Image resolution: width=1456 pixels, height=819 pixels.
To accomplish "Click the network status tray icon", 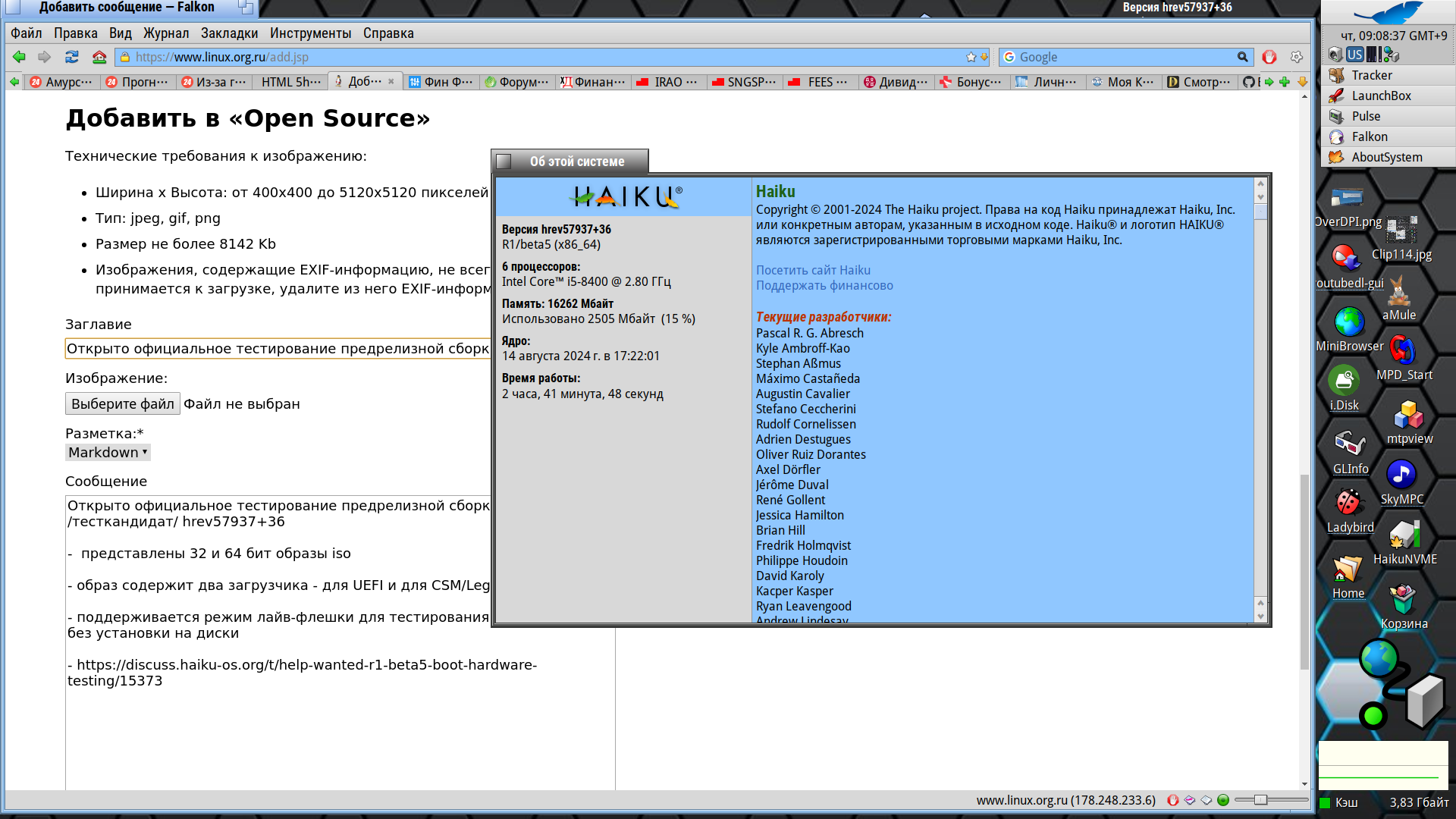I will [1392, 55].
